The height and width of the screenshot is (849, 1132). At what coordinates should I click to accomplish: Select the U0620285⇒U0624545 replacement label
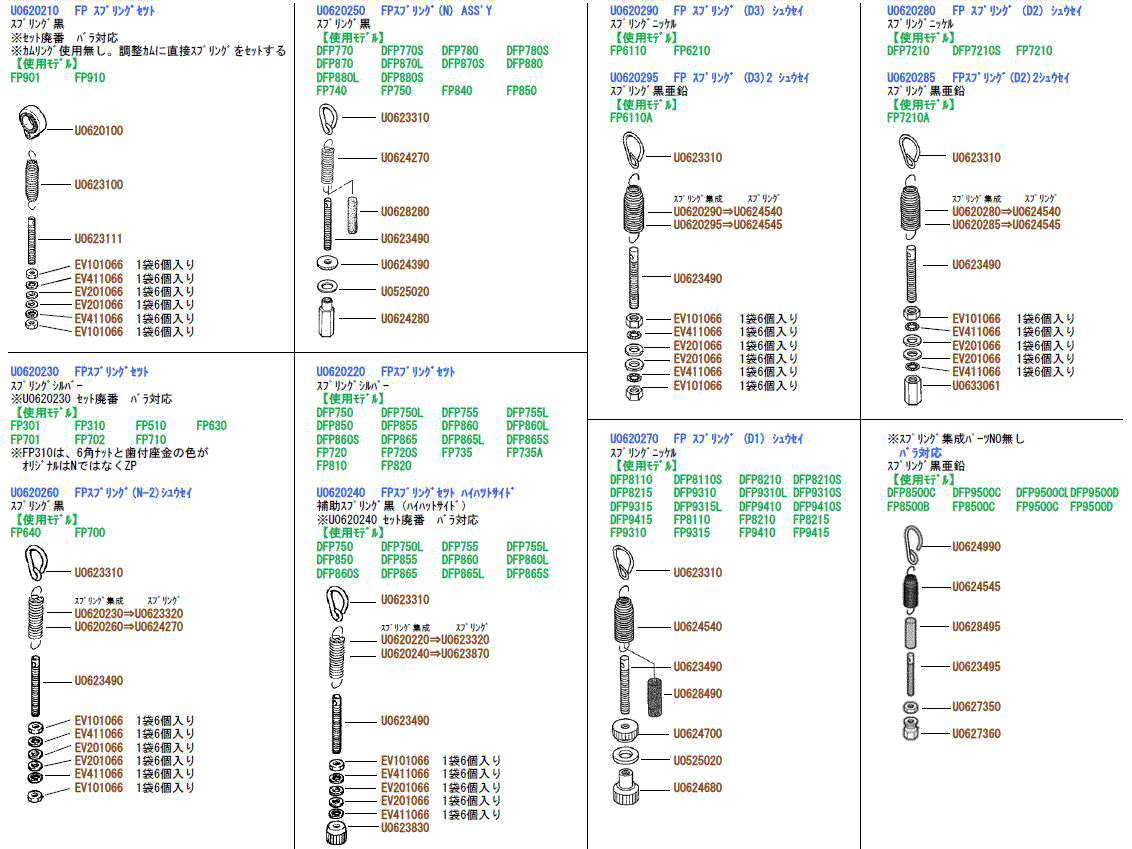tap(1006, 225)
